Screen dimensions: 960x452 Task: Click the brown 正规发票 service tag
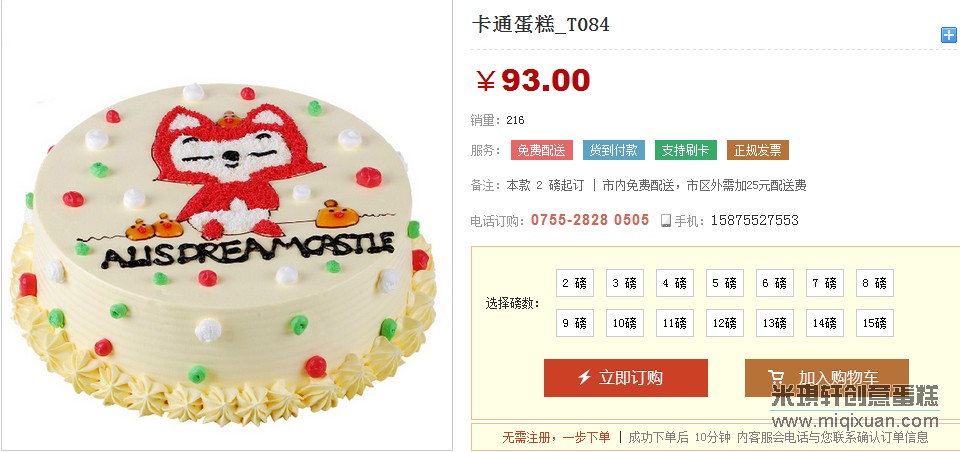click(758, 150)
